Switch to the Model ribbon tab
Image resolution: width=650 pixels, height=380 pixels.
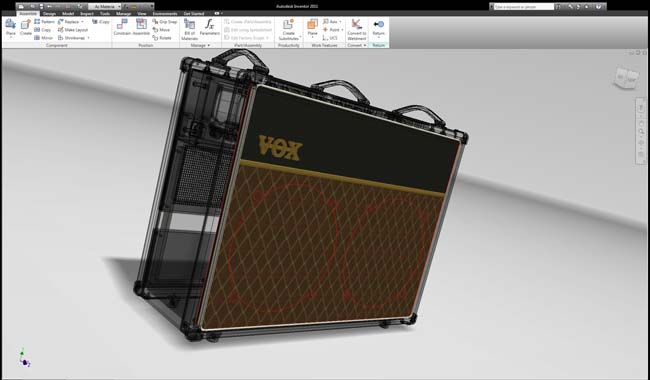[x=68, y=14]
